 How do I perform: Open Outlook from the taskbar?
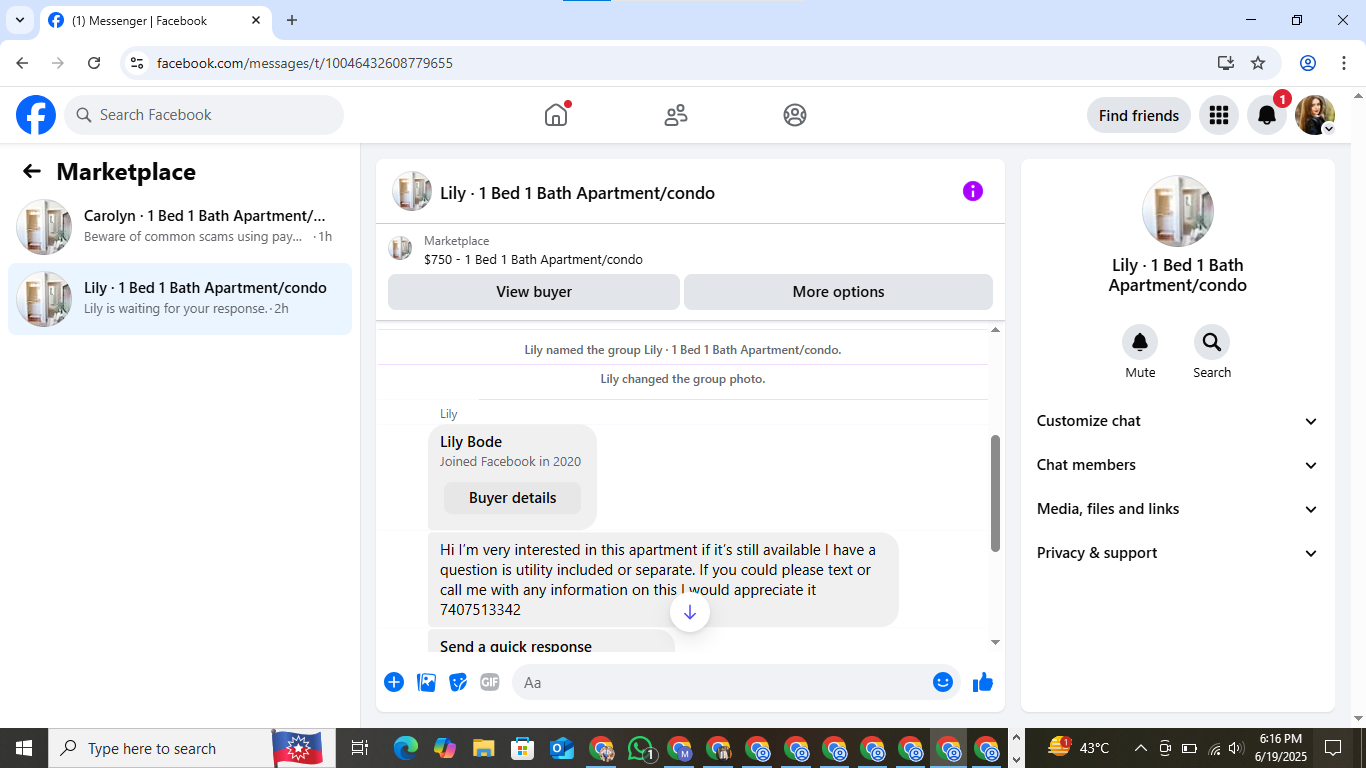coord(562,748)
